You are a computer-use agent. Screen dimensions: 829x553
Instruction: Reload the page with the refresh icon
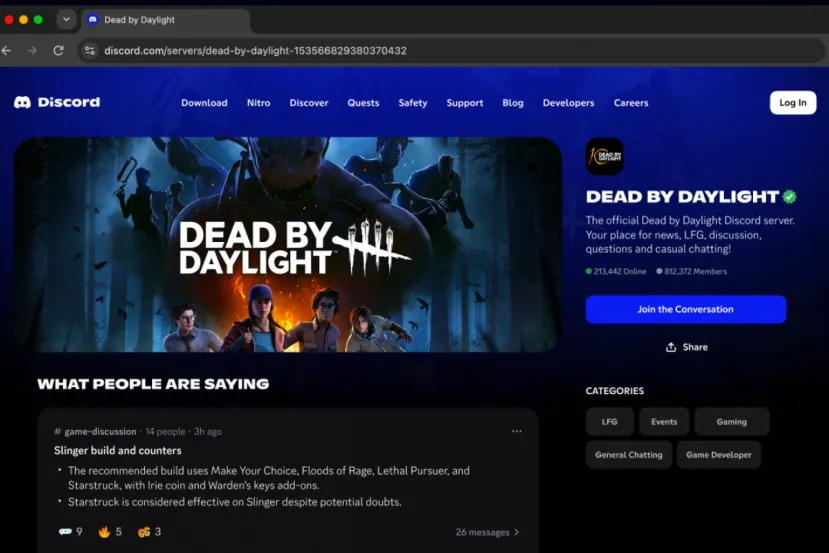tap(59, 51)
